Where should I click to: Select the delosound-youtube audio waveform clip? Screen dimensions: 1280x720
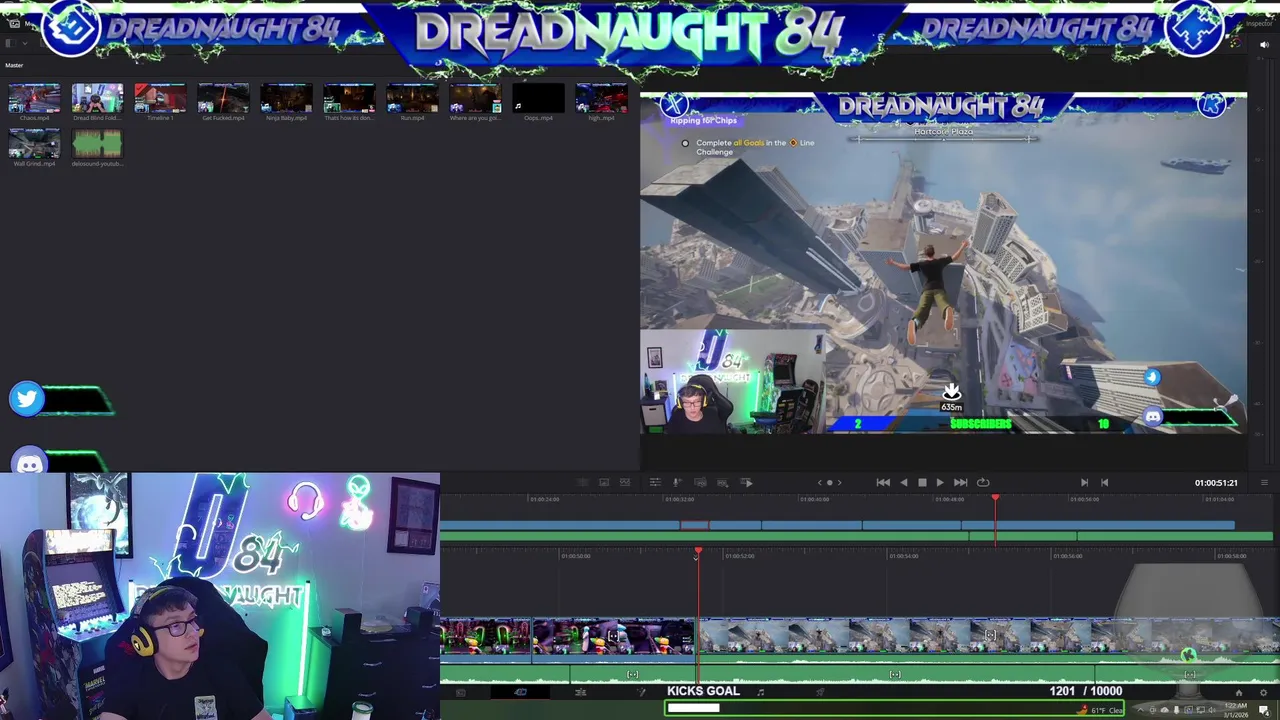tap(97, 144)
